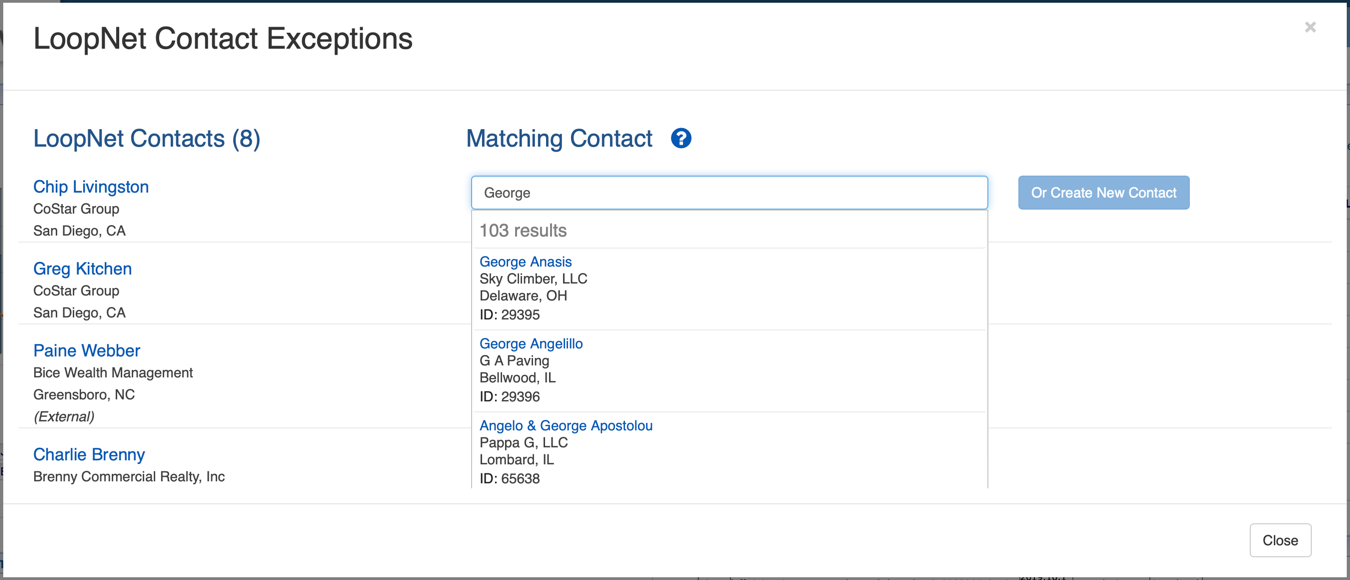Open the Charlie Brenny contact link
The width and height of the screenshot is (1350, 580).
point(89,455)
